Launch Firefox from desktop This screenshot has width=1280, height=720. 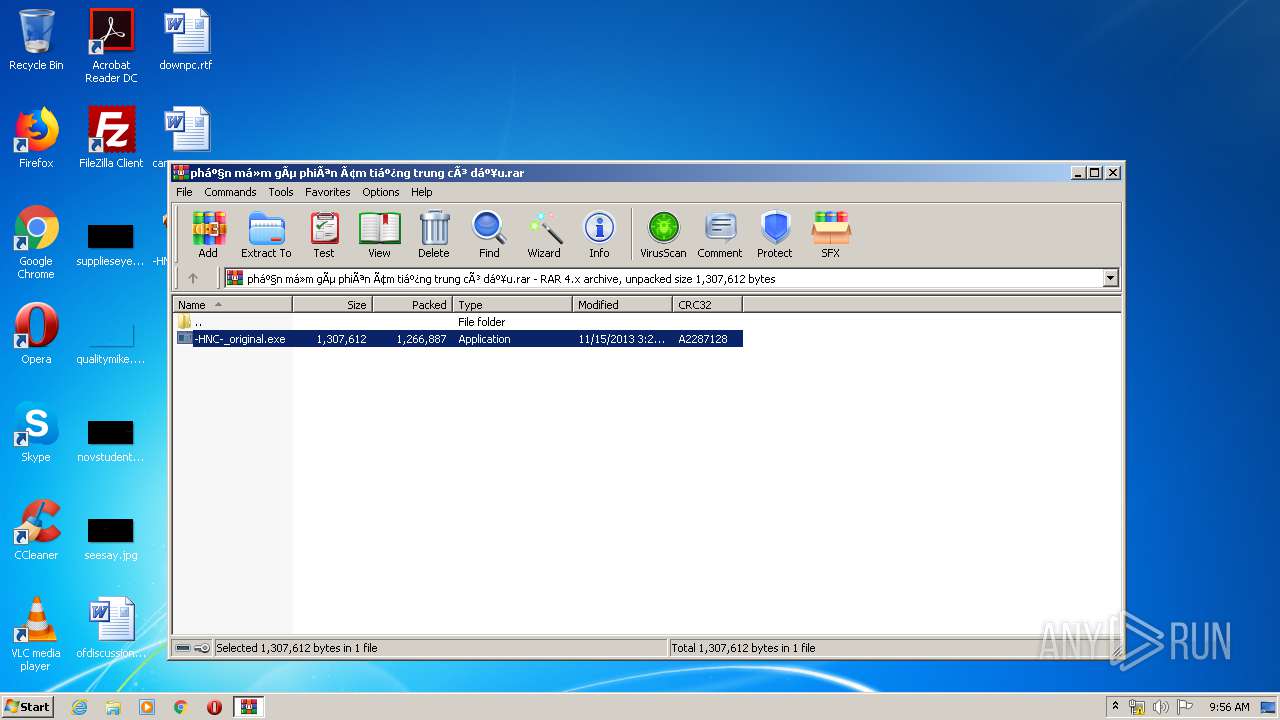[x=36, y=138]
